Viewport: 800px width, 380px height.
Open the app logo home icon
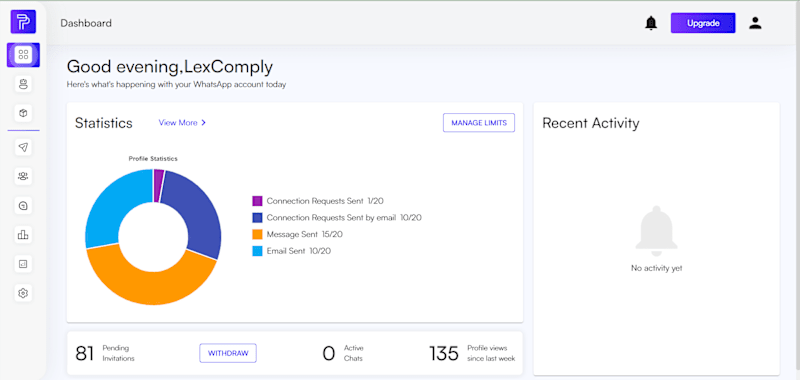23,22
